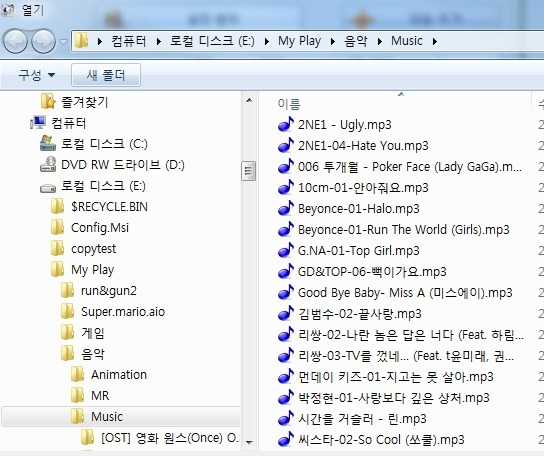544x456 pixels.
Task: Click the MR folder icon
Action: tap(77, 395)
